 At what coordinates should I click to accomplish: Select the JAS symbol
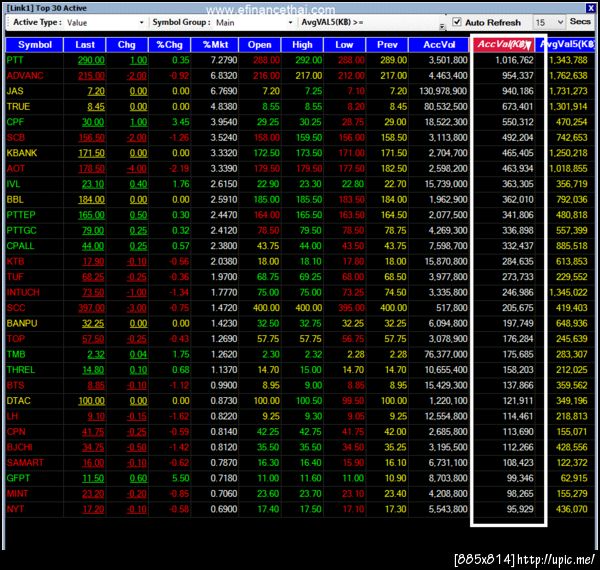(15, 91)
